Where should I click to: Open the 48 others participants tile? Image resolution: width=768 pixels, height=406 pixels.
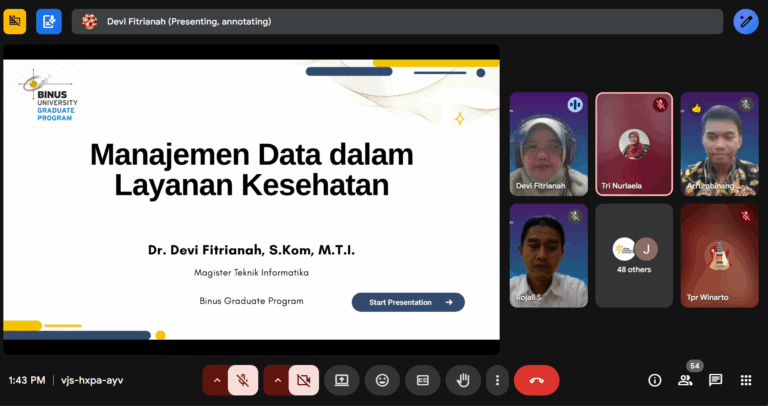(634, 256)
